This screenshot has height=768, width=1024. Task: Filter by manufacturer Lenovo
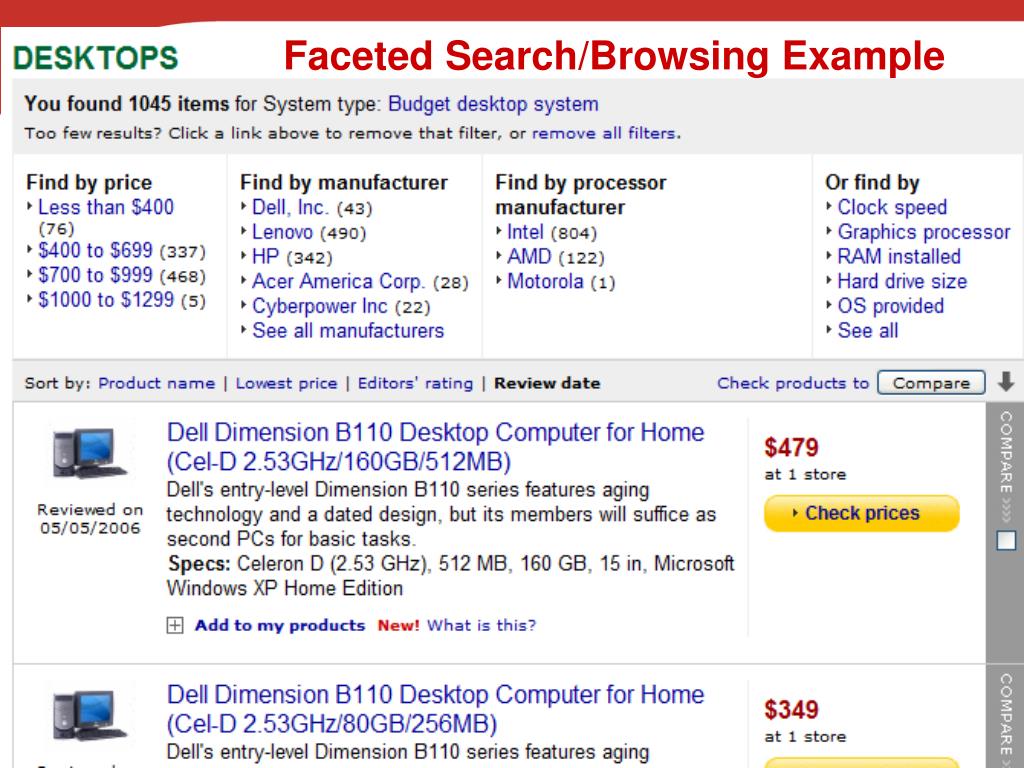click(282, 232)
